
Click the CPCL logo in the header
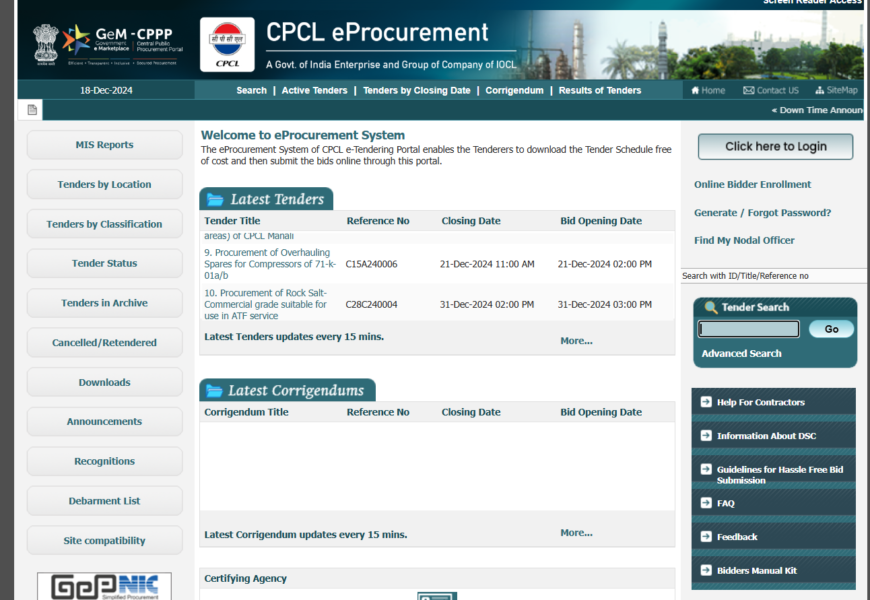(x=227, y=45)
